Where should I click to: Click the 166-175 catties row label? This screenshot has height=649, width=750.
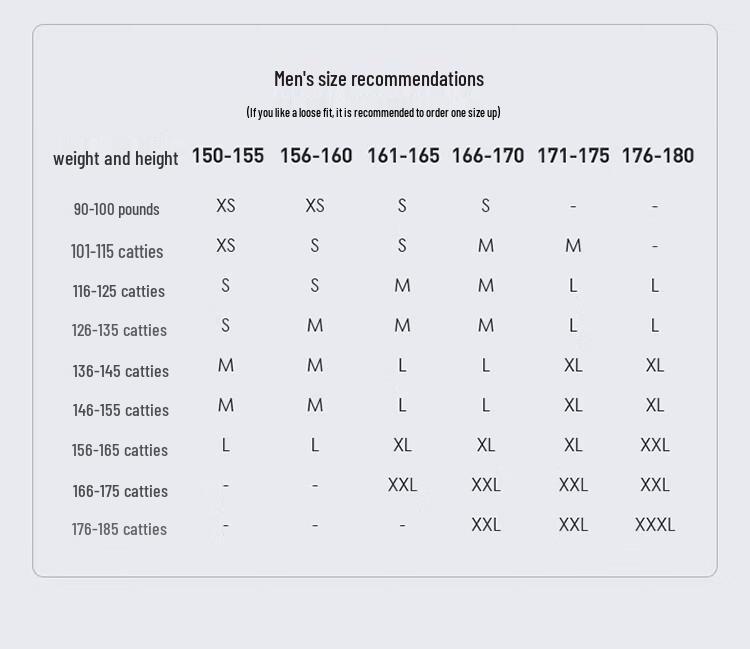(119, 491)
